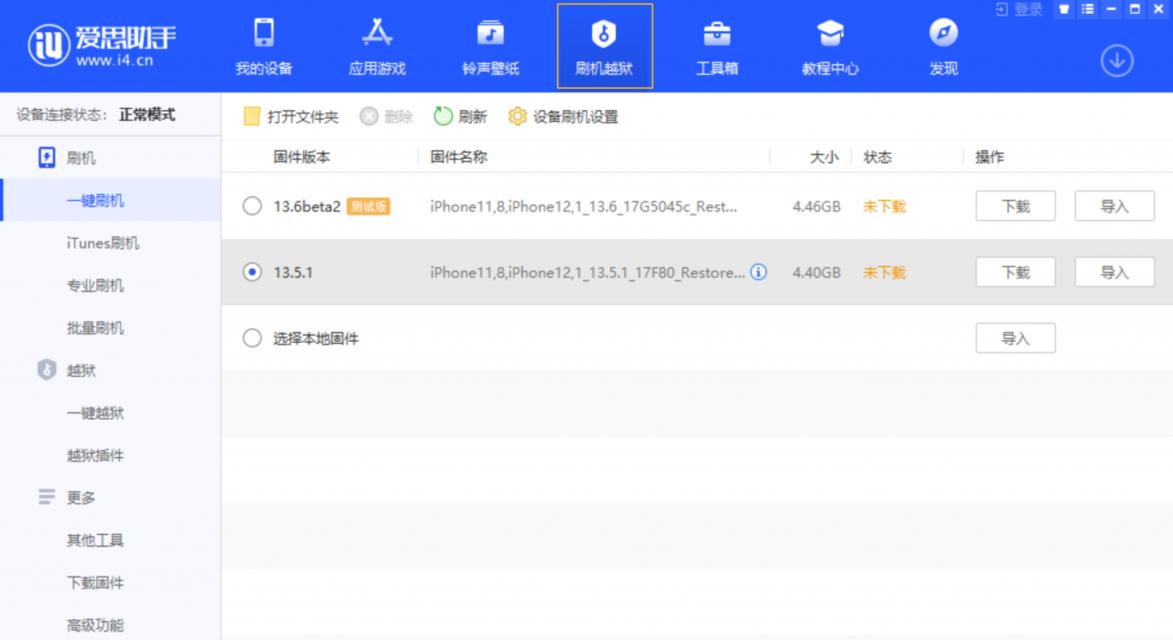Open the 应用游戏 apps tab
Viewport: 1173px width, 640px height.
377,47
